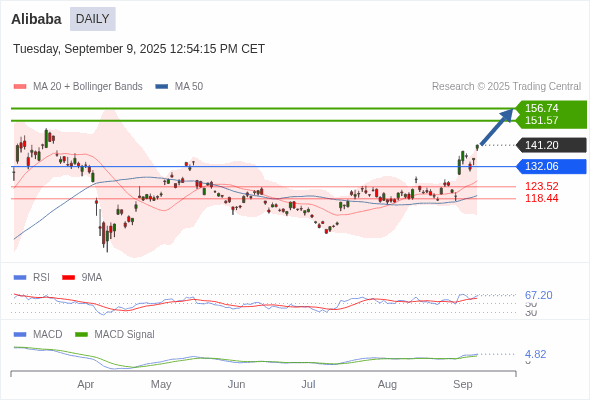Click the 4.82 MACD value label
The width and height of the screenshot is (590, 400).
click(535, 354)
